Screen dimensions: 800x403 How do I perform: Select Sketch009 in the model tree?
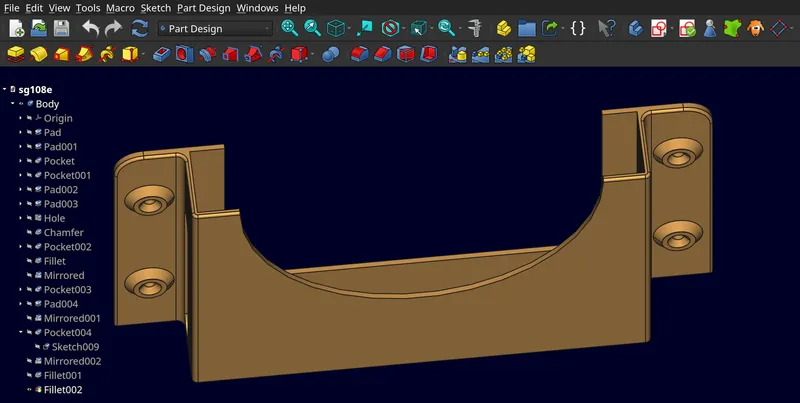click(75, 347)
